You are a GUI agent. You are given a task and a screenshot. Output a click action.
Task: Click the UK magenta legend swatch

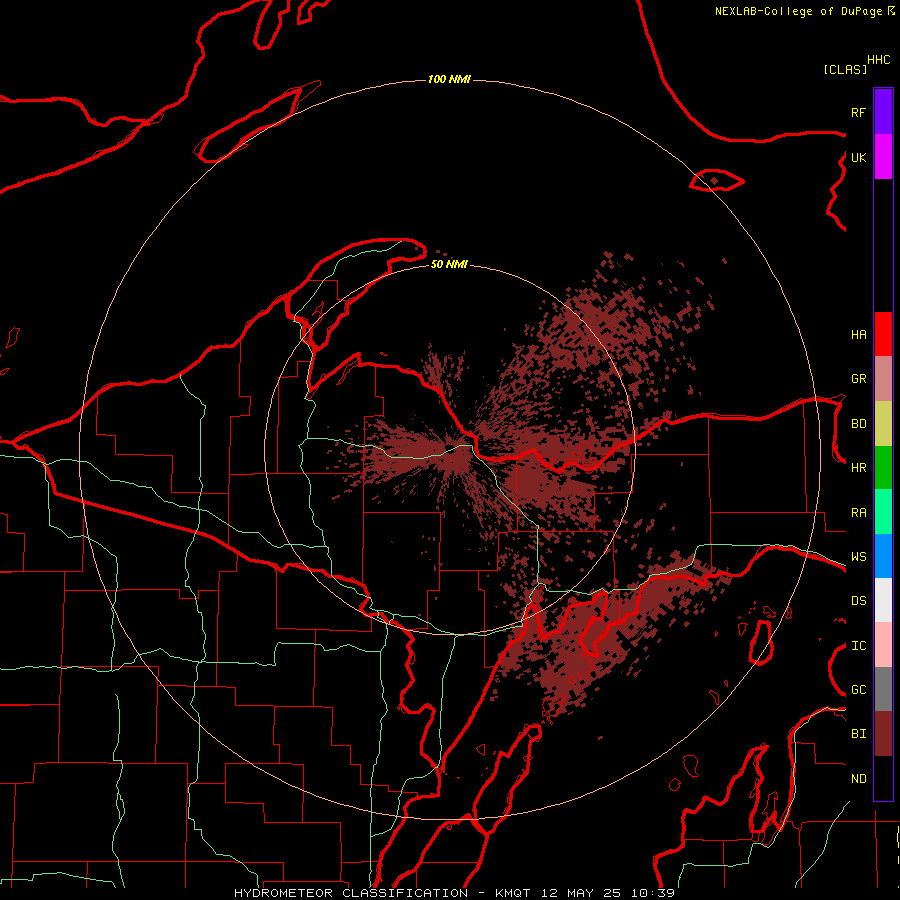(883, 157)
